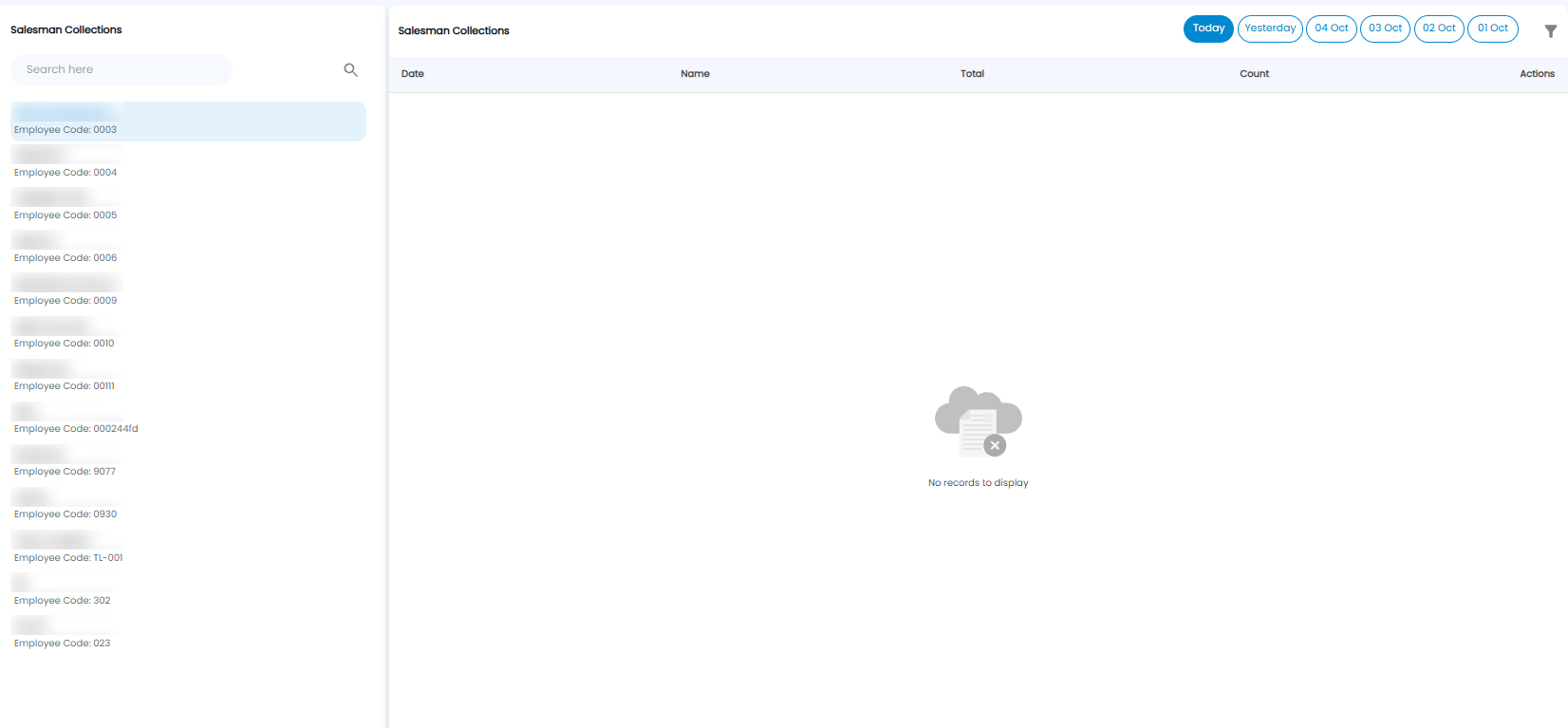Click the Date column header
This screenshot has height=728, width=1568.
[413, 74]
